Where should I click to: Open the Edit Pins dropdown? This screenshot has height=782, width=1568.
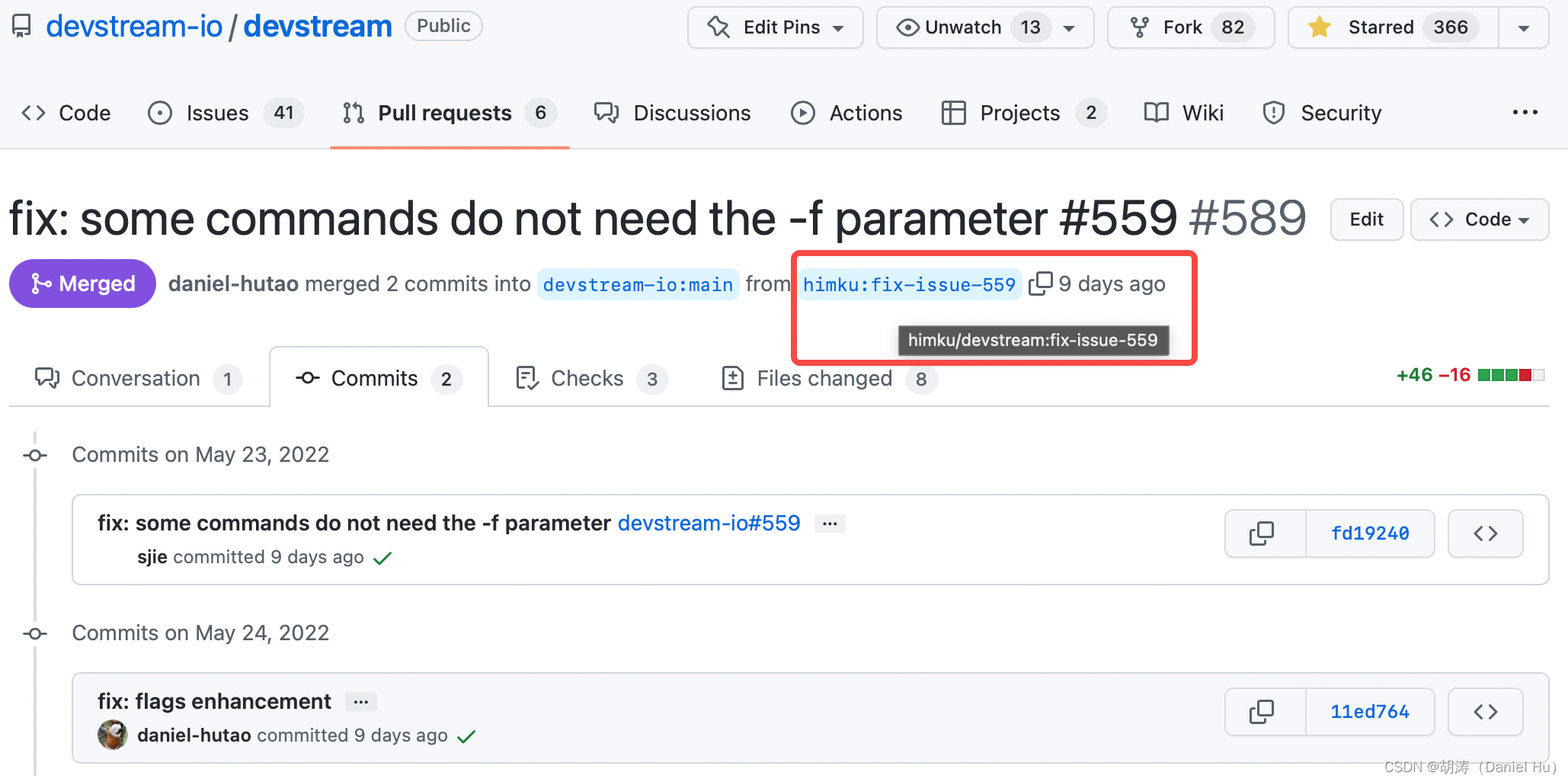click(838, 27)
